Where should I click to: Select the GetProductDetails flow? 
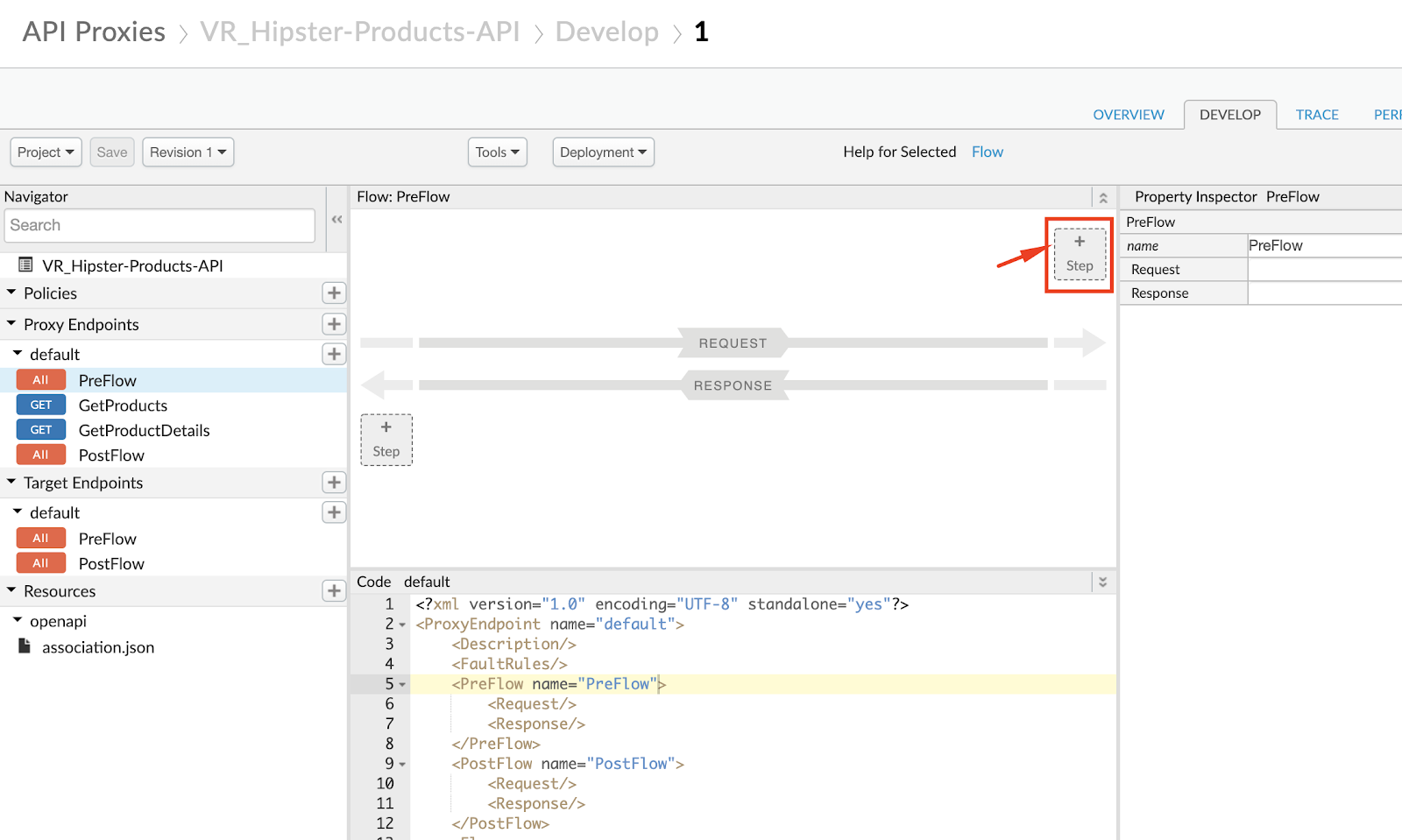coord(144,430)
